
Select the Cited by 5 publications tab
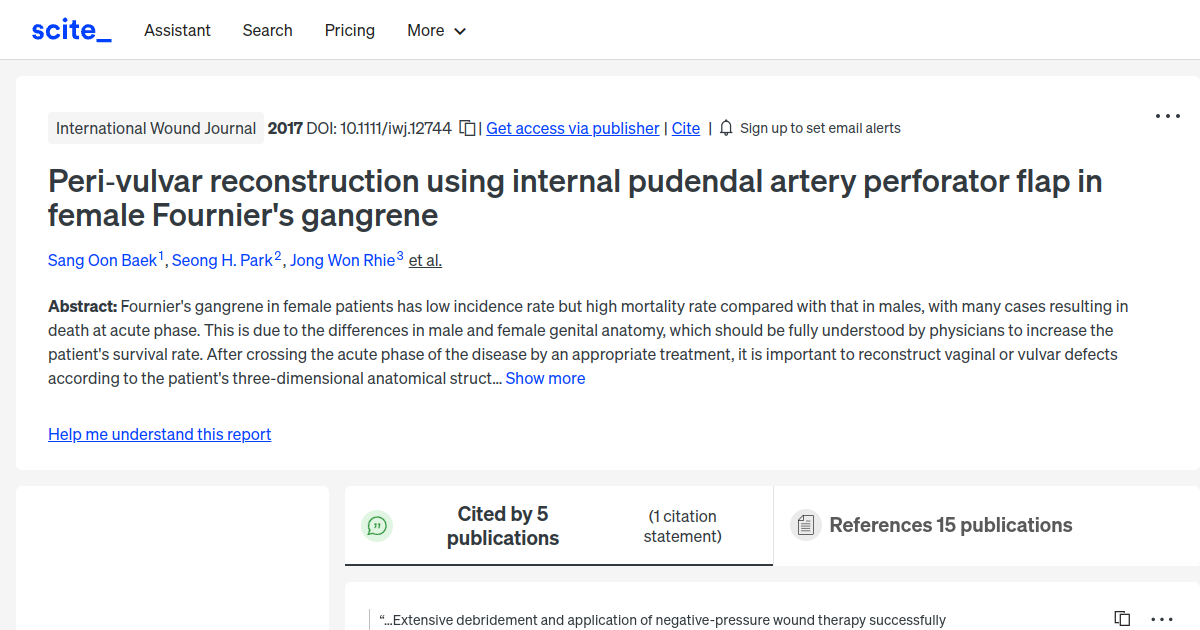pos(502,524)
